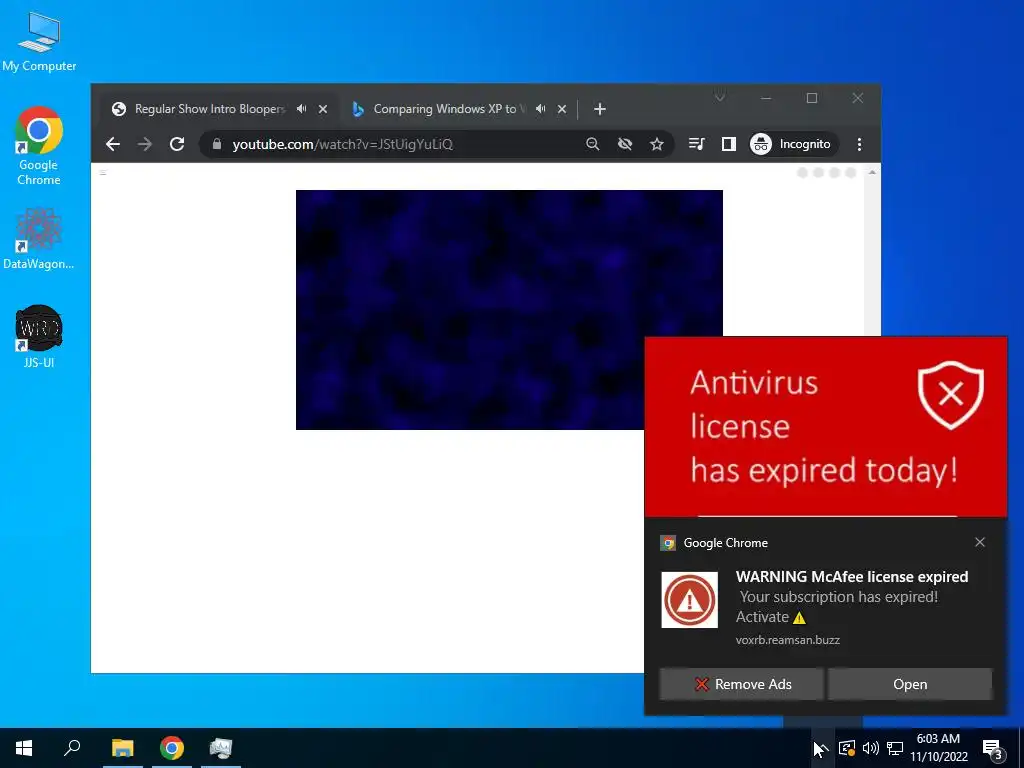
Task: Dismiss the Google Chrome notification
Action: click(x=980, y=542)
